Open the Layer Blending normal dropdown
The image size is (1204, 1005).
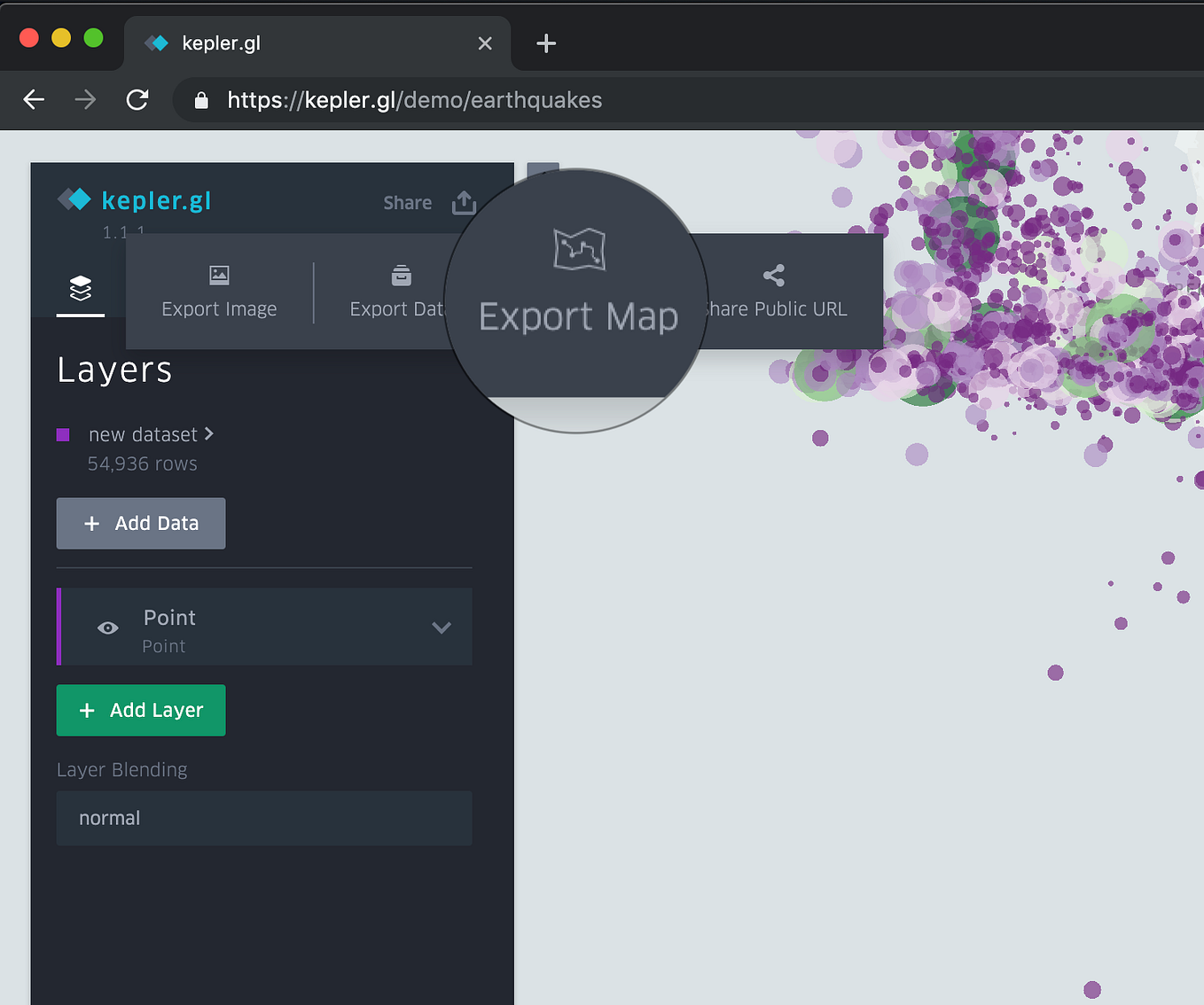click(x=263, y=818)
